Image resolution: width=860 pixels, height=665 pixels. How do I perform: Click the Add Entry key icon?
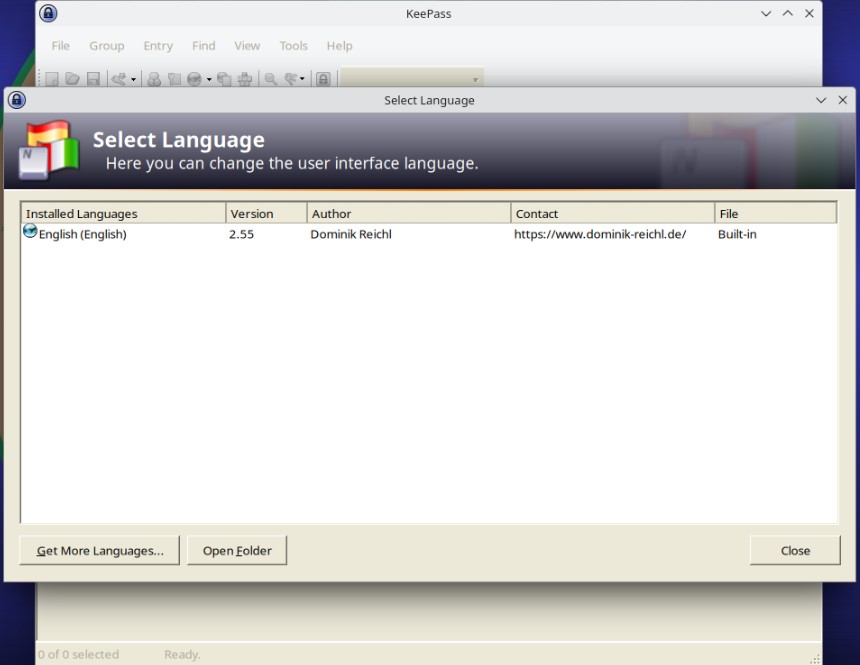[x=118, y=80]
